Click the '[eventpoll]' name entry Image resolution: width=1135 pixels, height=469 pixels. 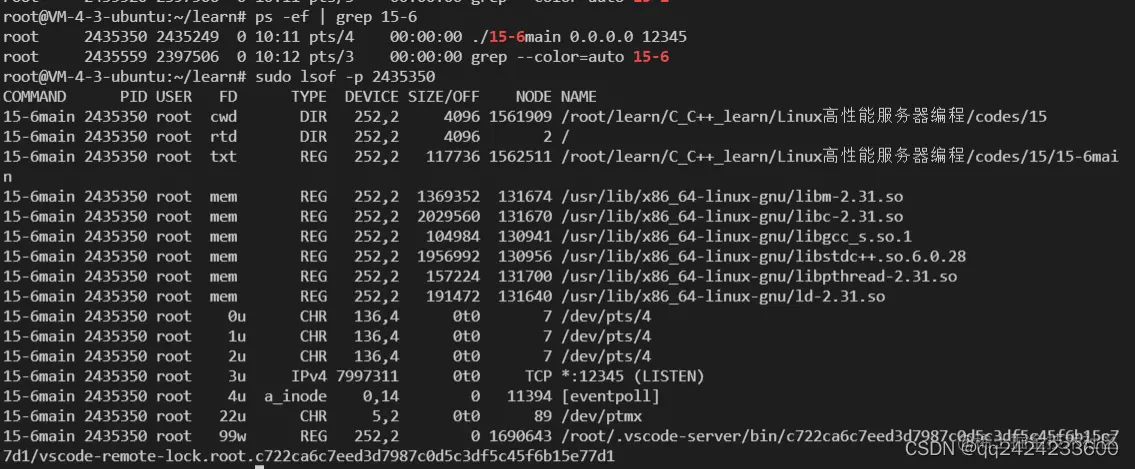click(x=610, y=397)
